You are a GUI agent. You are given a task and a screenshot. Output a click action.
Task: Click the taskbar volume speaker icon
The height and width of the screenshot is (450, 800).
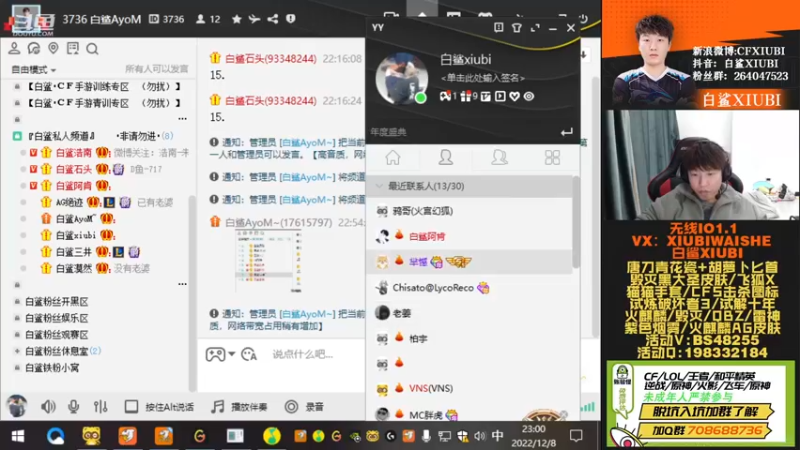(x=480, y=436)
